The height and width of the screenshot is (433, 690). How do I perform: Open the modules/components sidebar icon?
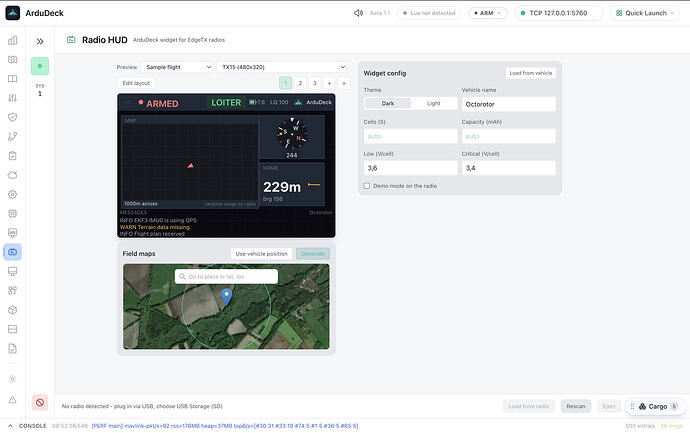pyautogui.click(x=12, y=290)
